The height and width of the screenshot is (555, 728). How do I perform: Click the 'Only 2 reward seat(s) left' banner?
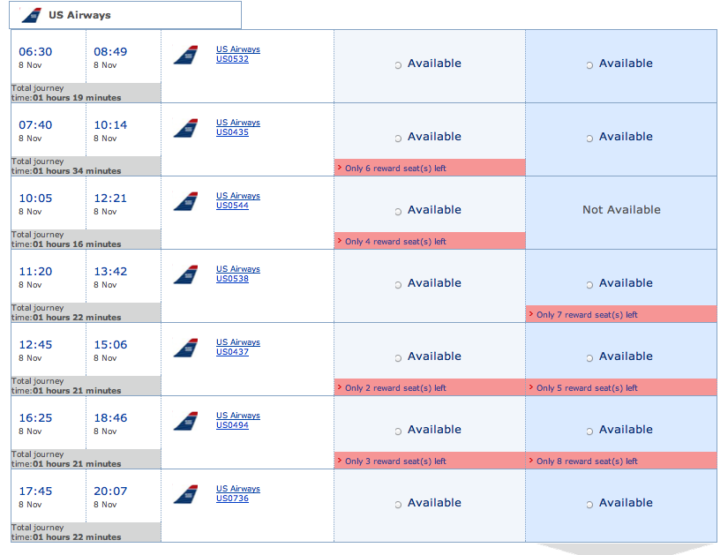pyautogui.click(x=430, y=387)
